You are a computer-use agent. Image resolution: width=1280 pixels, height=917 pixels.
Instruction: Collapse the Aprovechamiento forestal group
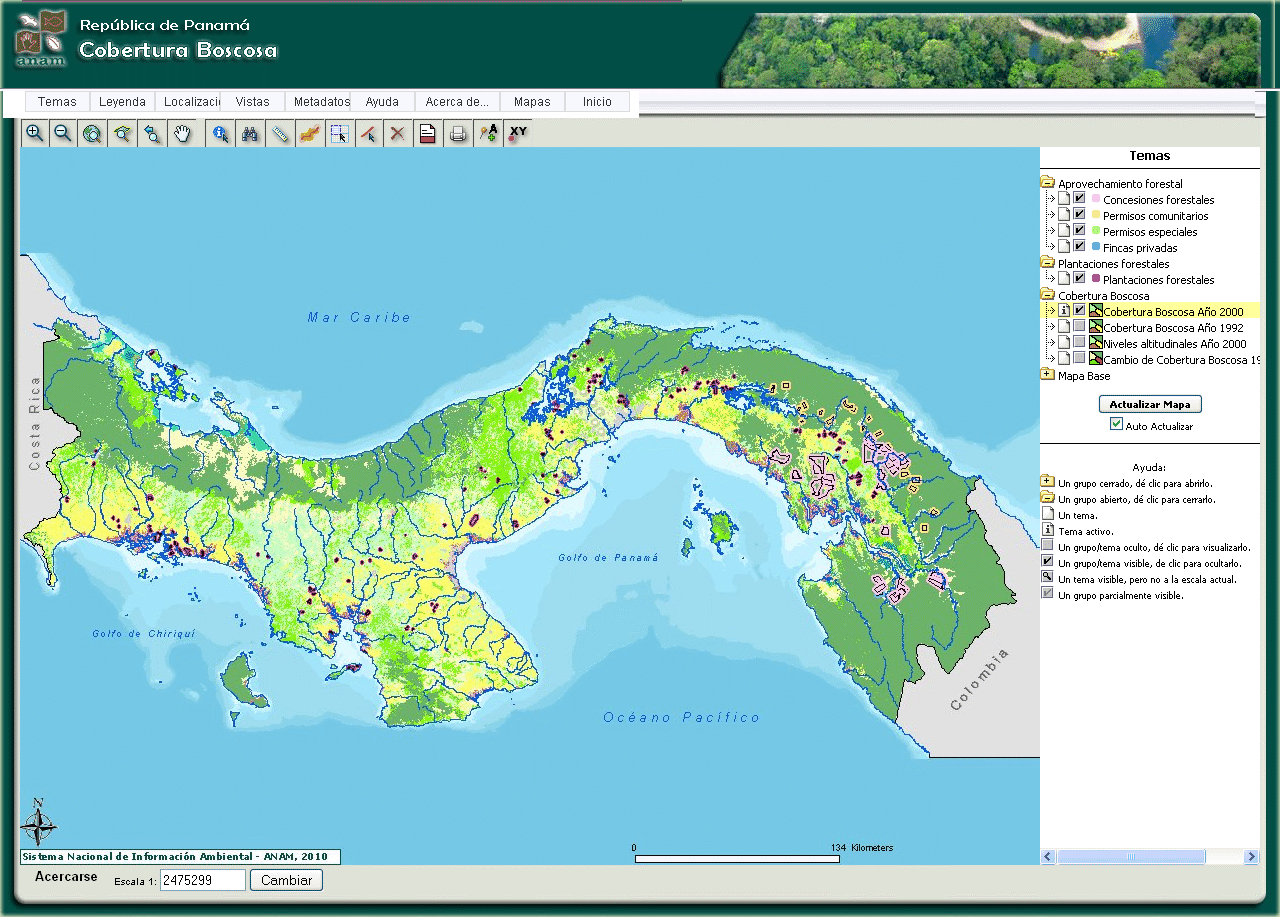1047,183
